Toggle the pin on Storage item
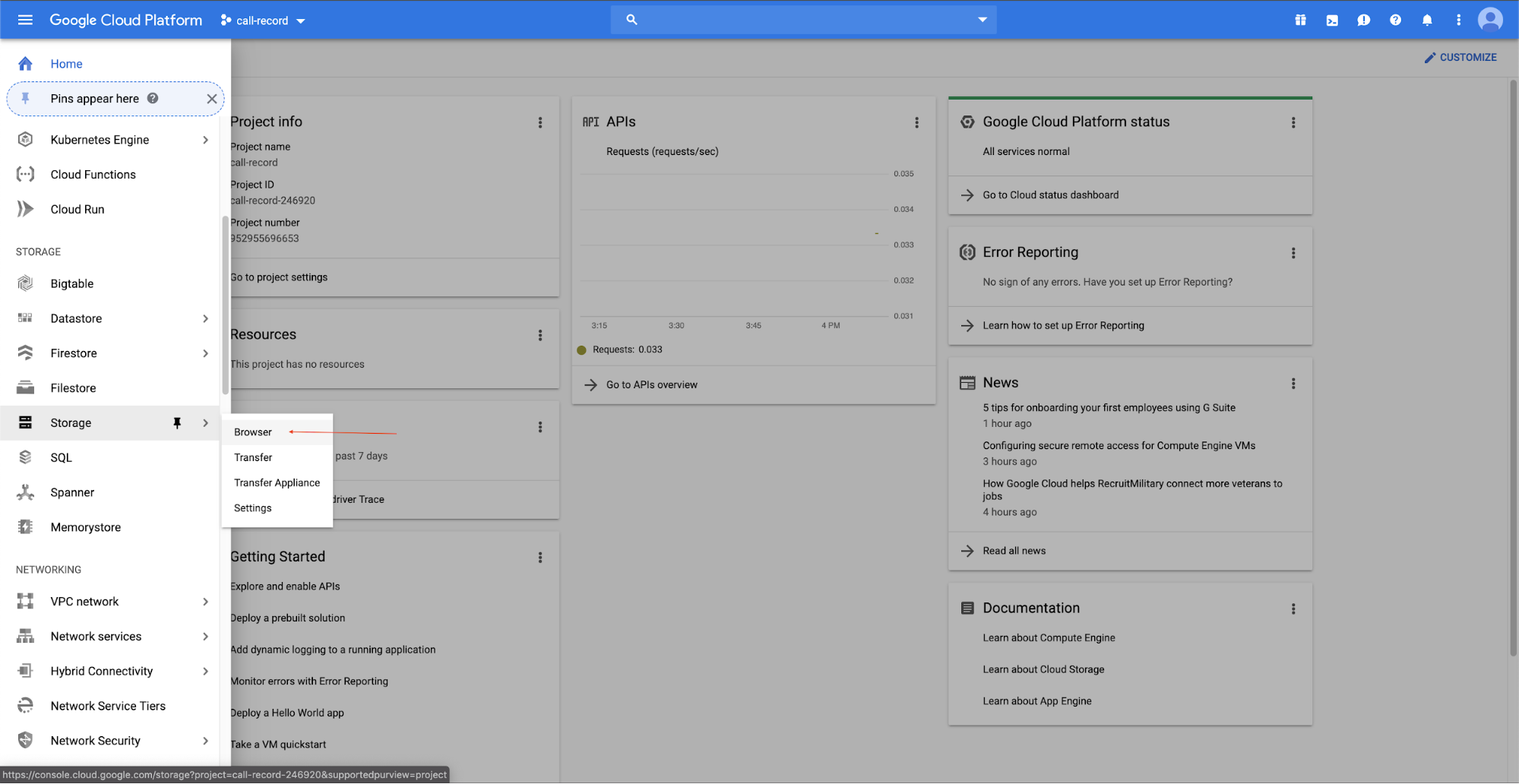The height and width of the screenshot is (784, 1519). (x=177, y=423)
